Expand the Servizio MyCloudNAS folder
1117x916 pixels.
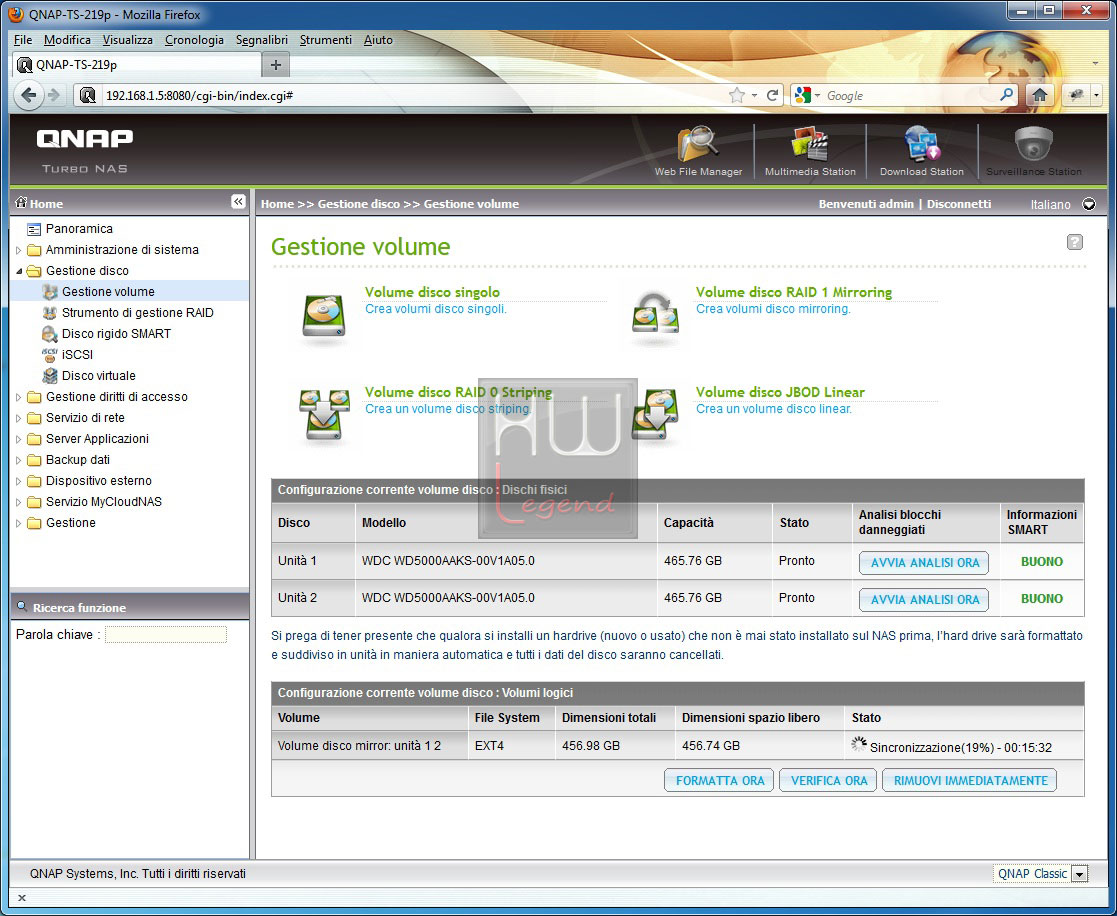(19, 502)
